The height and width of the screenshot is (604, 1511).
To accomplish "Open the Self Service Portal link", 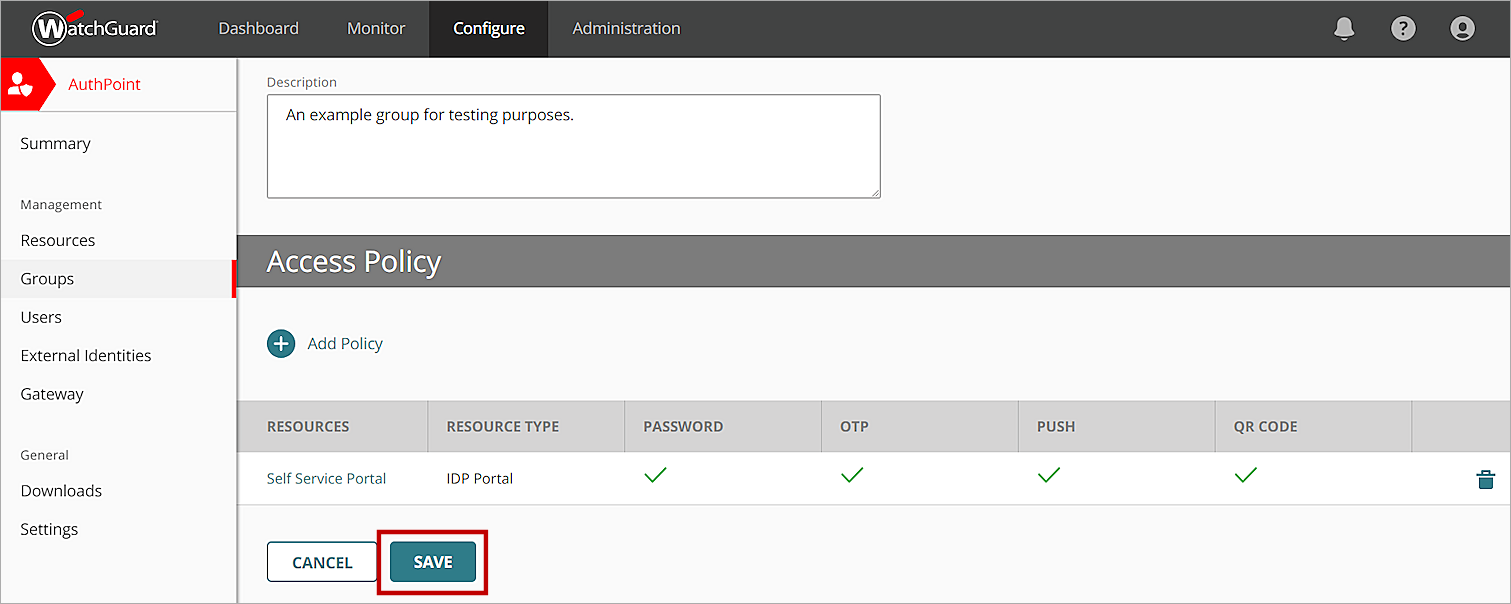I will click(x=326, y=479).
